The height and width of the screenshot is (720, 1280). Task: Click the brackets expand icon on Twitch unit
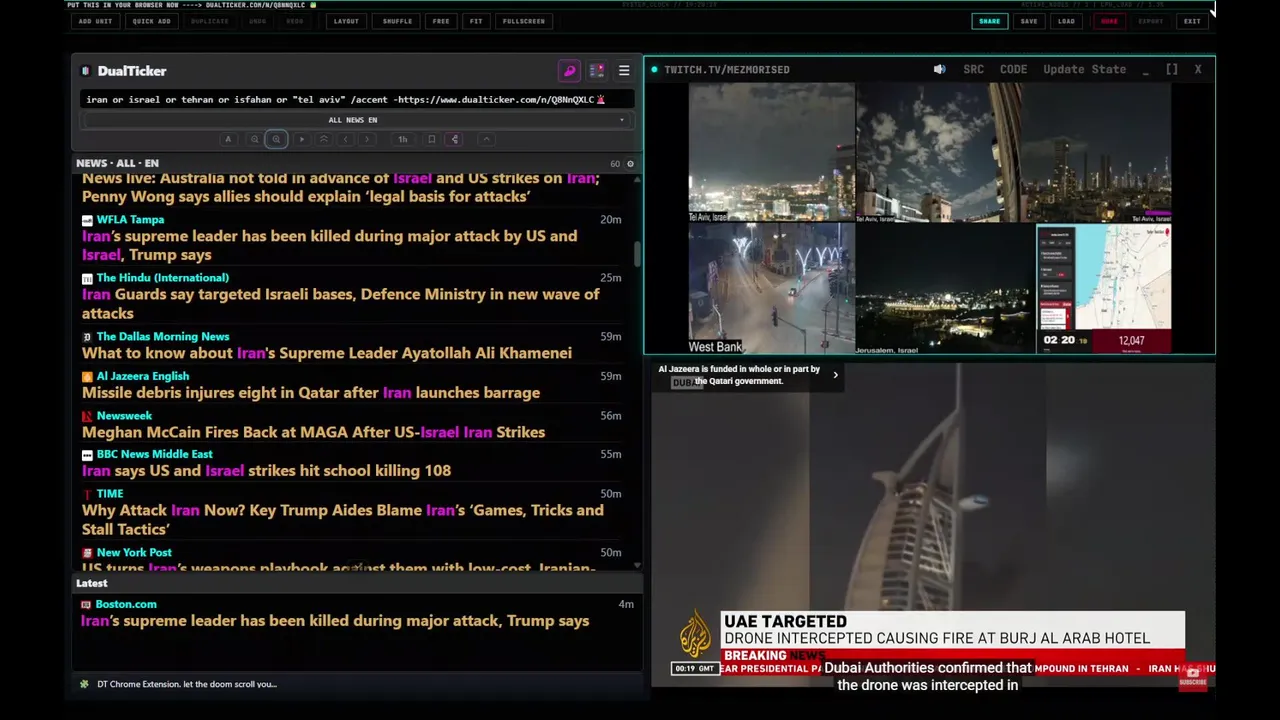pyautogui.click(x=1171, y=70)
